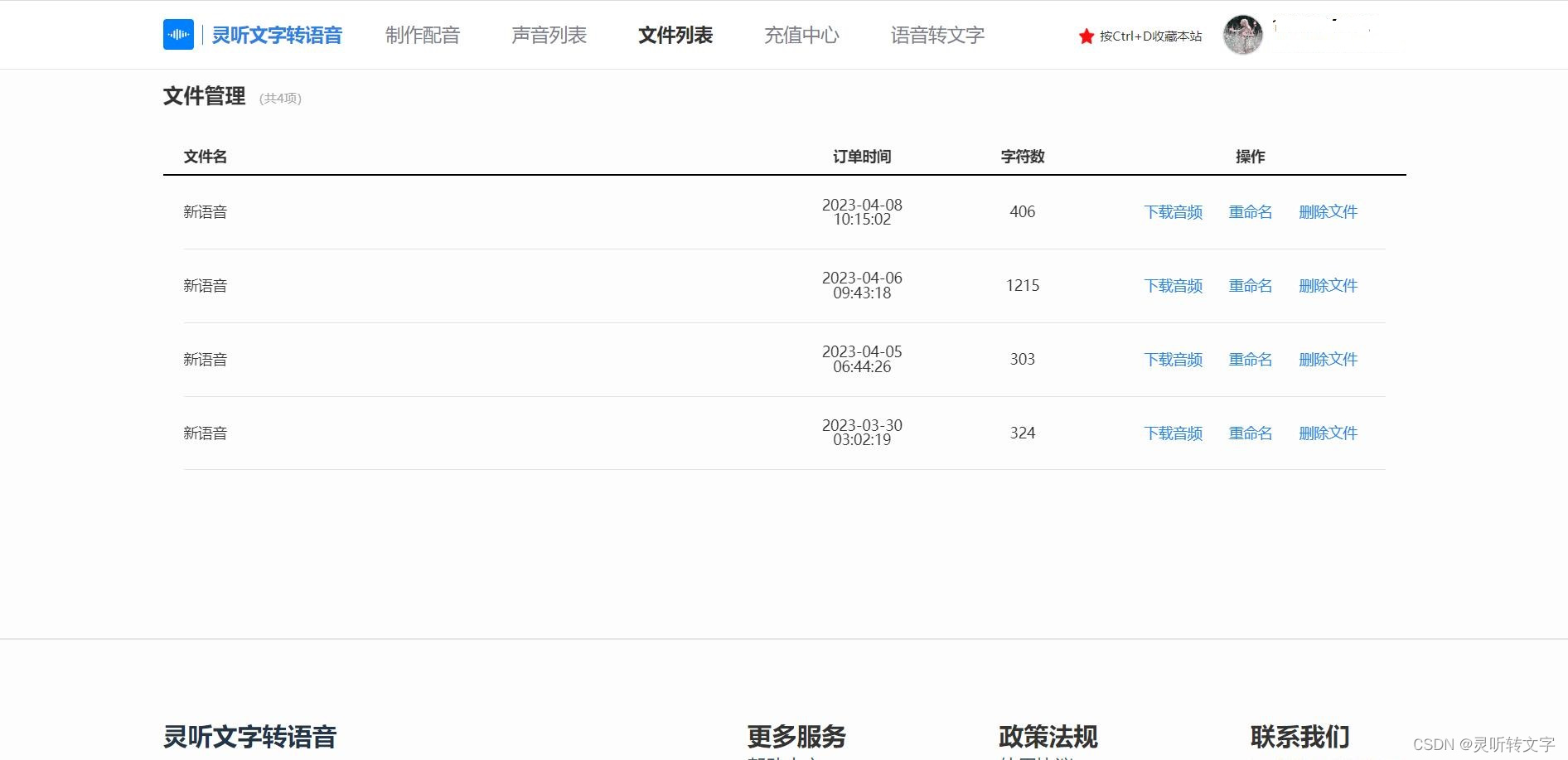Rename the 1215-character file
This screenshot has width=1568, height=760.
pyautogui.click(x=1251, y=286)
